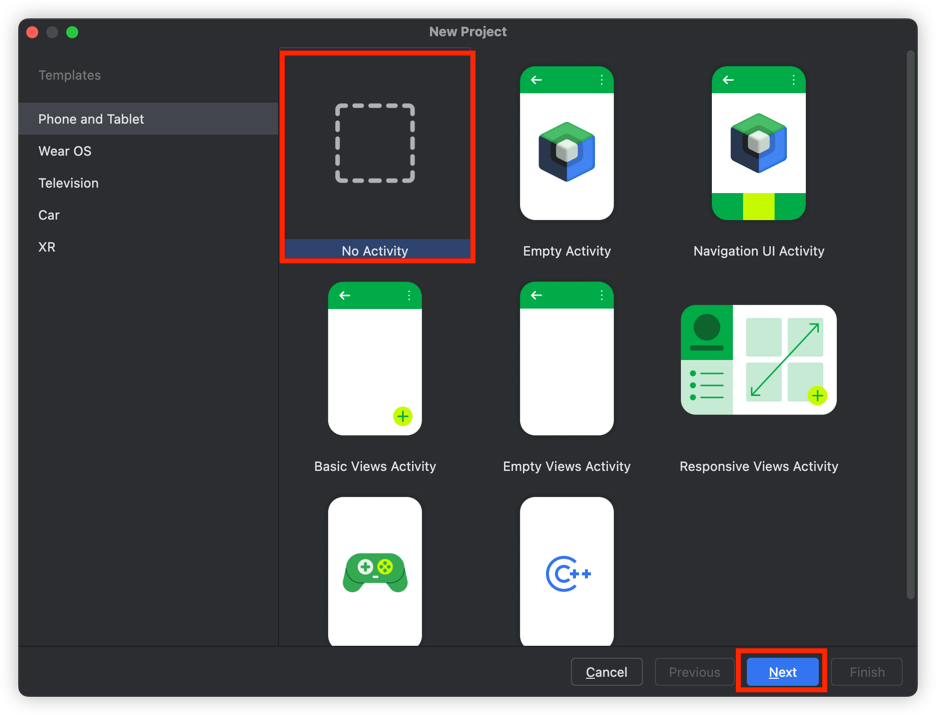The width and height of the screenshot is (936, 715).
Task: Show Television templates
Action: tap(68, 183)
